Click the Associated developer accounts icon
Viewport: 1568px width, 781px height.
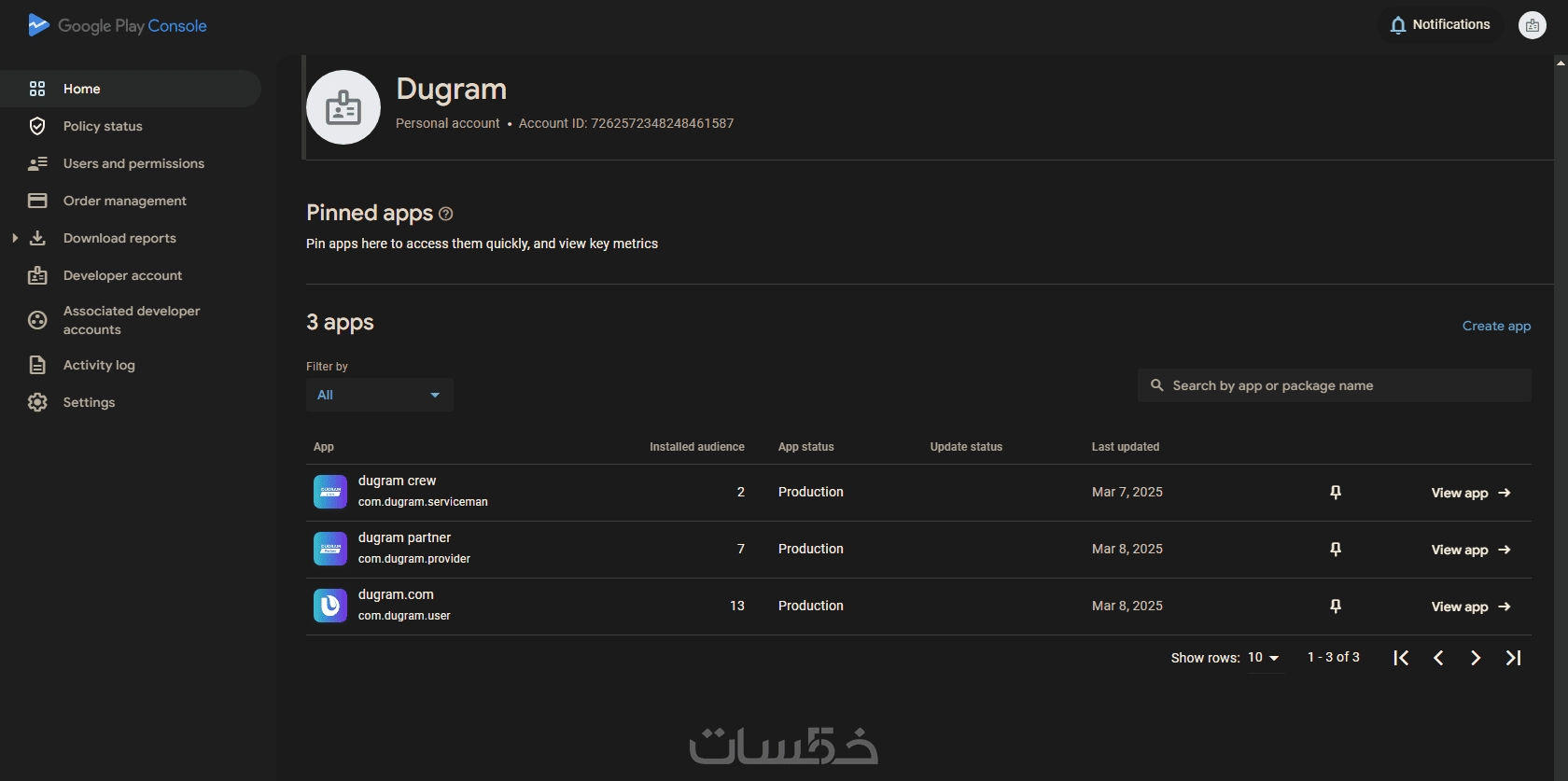pos(37,320)
